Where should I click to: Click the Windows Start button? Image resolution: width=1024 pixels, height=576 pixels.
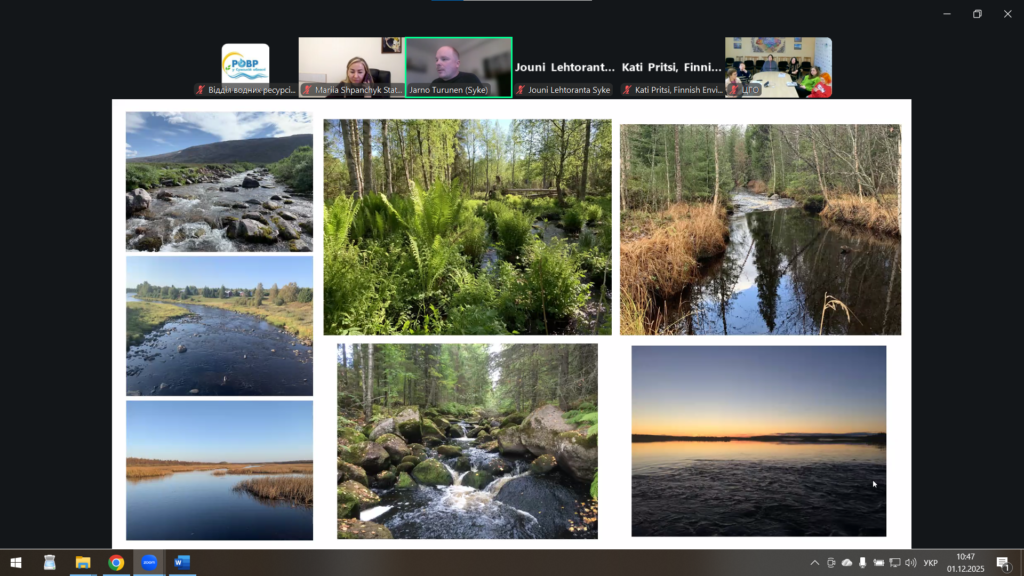point(16,563)
